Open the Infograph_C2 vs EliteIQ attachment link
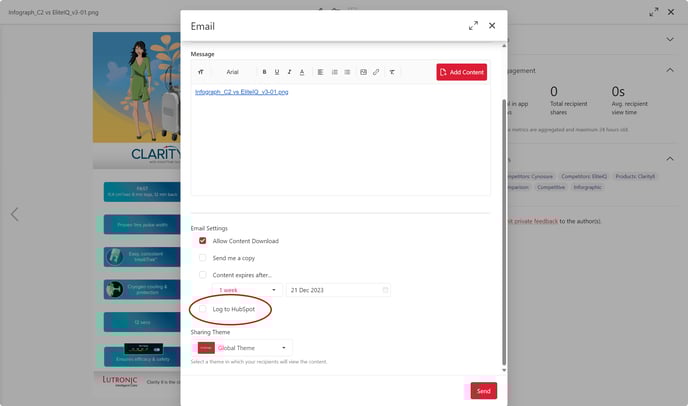Viewport: 688px width, 406px height. pyautogui.click(x=242, y=92)
